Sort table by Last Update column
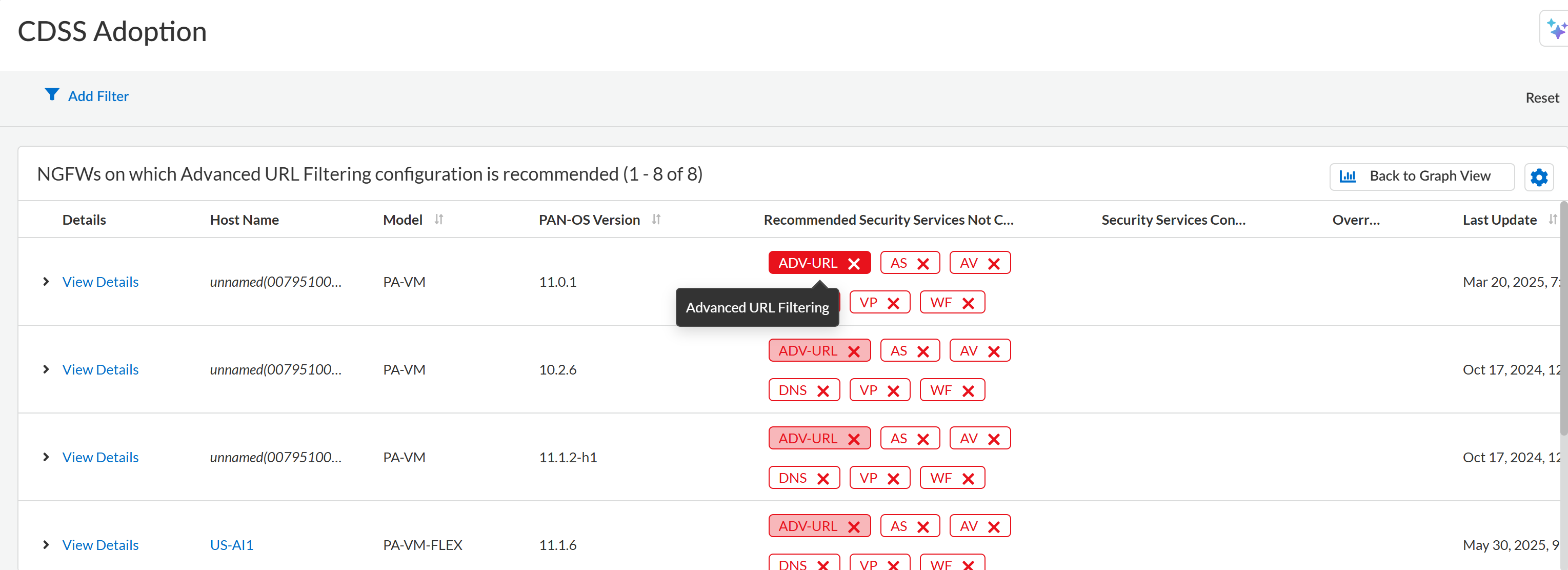Image resolution: width=1568 pixels, height=570 pixels. [1552, 219]
